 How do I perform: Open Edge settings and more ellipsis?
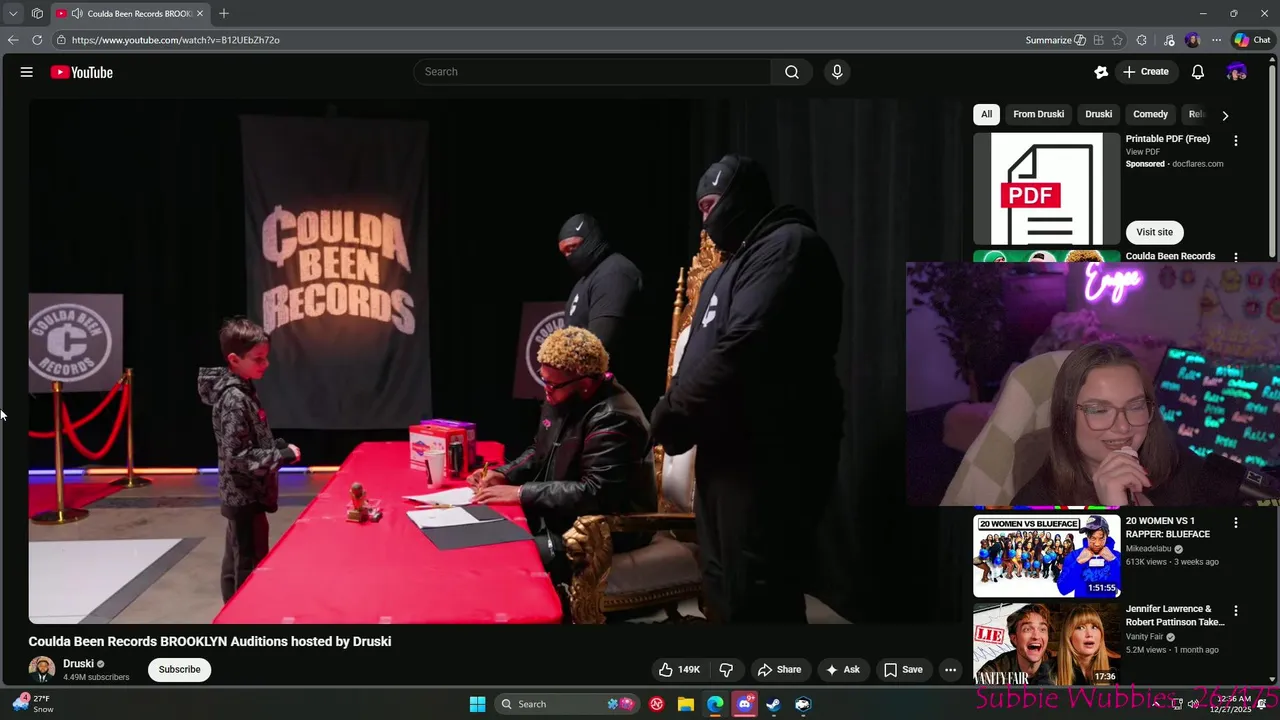pyautogui.click(x=1216, y=40)
